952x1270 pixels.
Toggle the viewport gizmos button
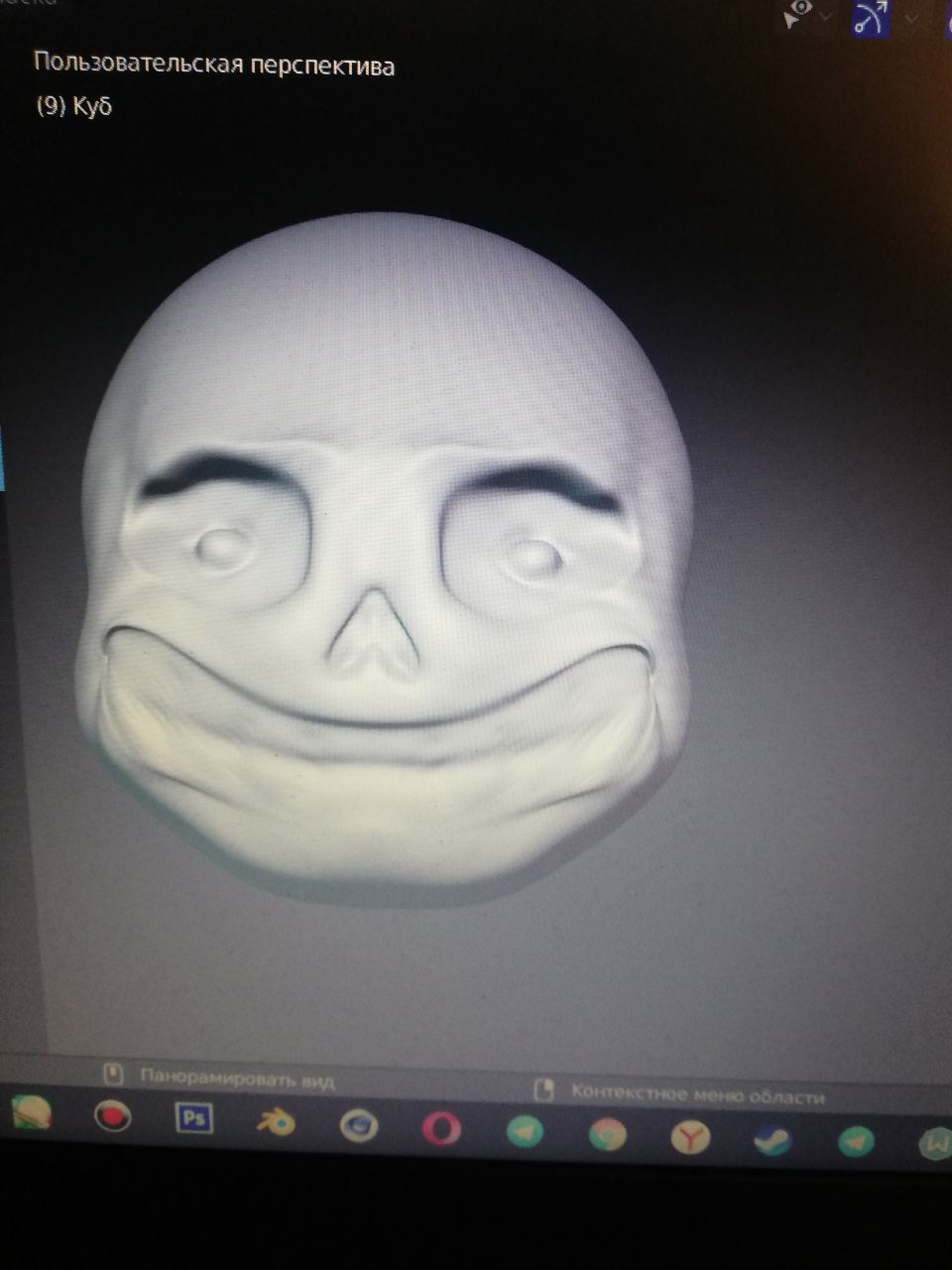(x=870, y=16)
